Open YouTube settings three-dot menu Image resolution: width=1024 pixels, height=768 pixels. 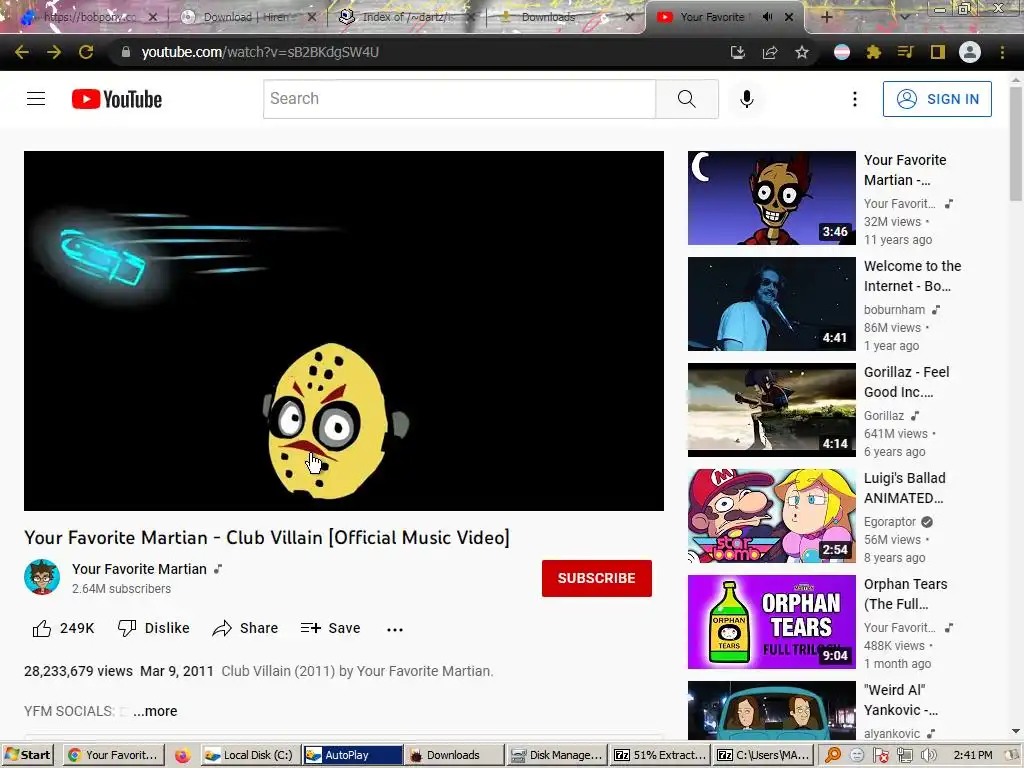pyautogui.click(x=854, y=99)
